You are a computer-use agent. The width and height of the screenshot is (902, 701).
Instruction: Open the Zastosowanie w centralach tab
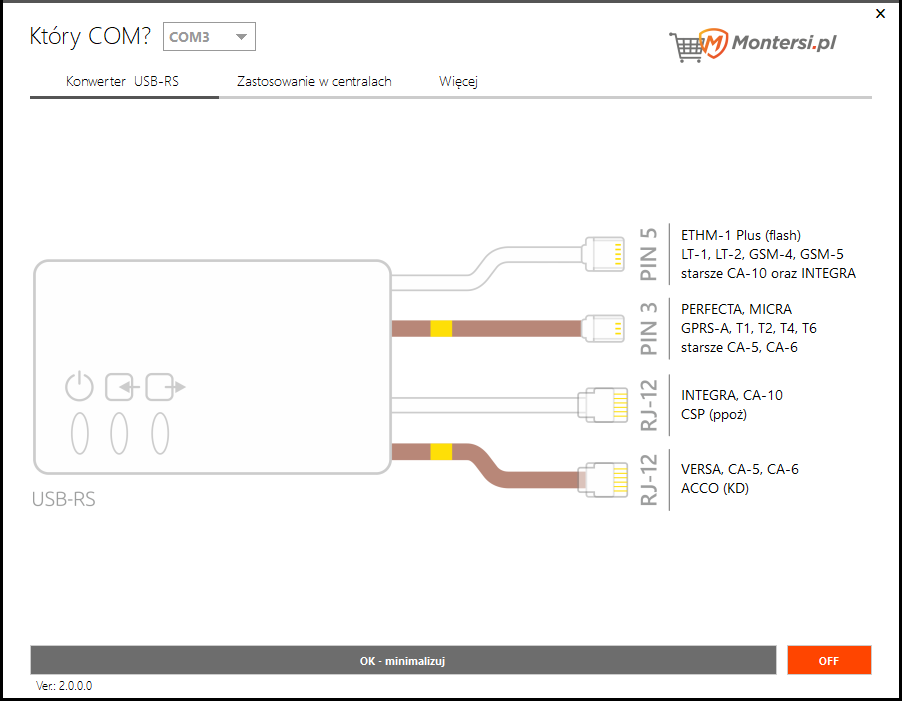pyautogui.click(x=314, y=82)
